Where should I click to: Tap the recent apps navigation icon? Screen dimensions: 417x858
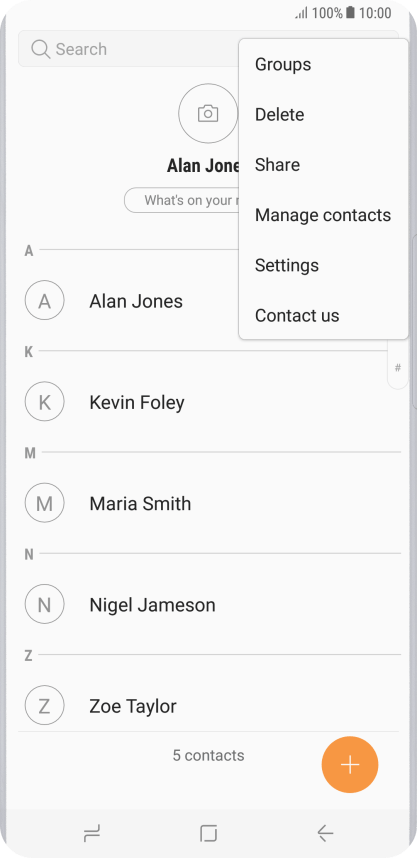(92, 834)
